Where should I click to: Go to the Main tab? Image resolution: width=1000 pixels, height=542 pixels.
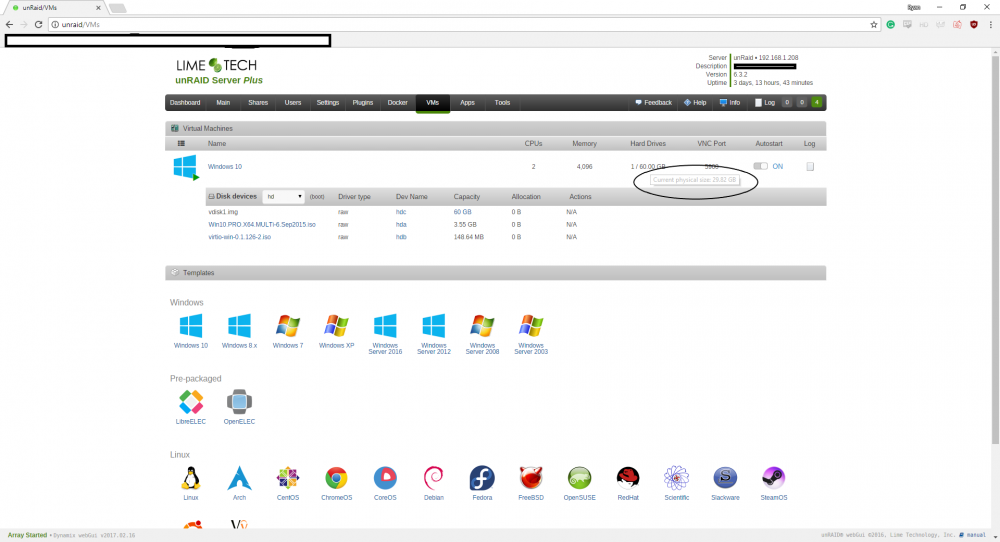tap(223, 103)
